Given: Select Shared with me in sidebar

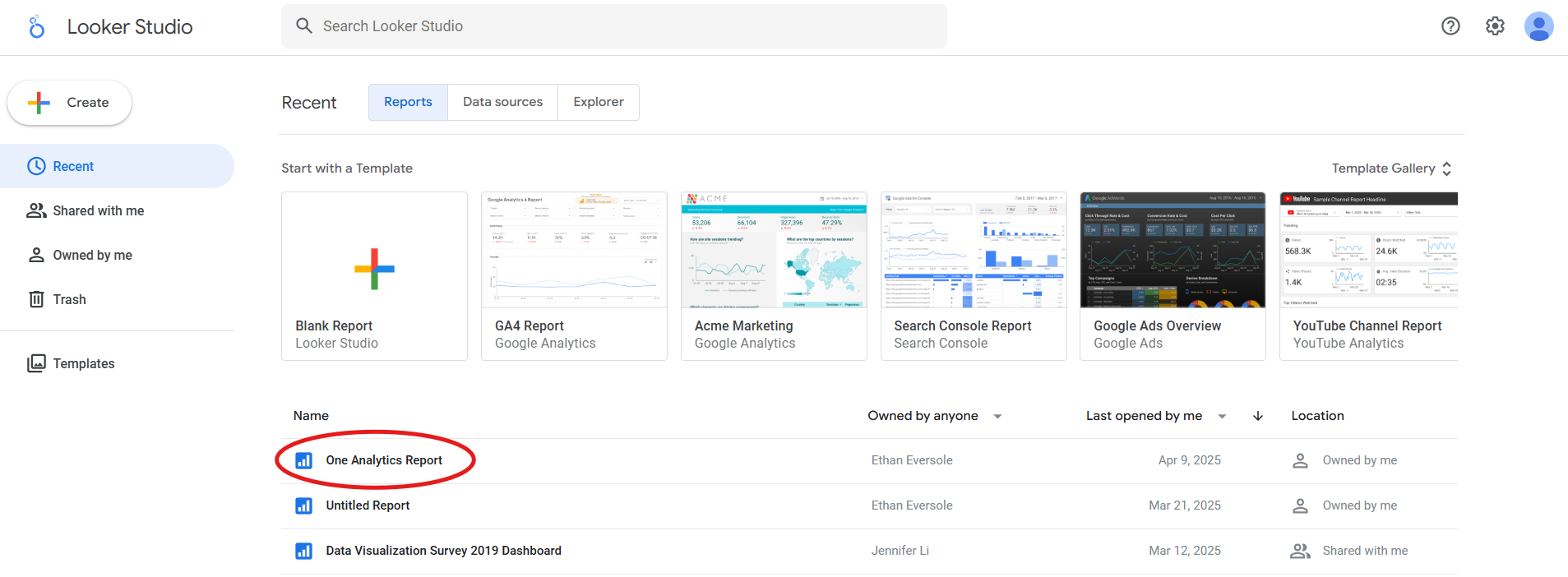Looking at the screenshot, I should click(x=117, y=210).
